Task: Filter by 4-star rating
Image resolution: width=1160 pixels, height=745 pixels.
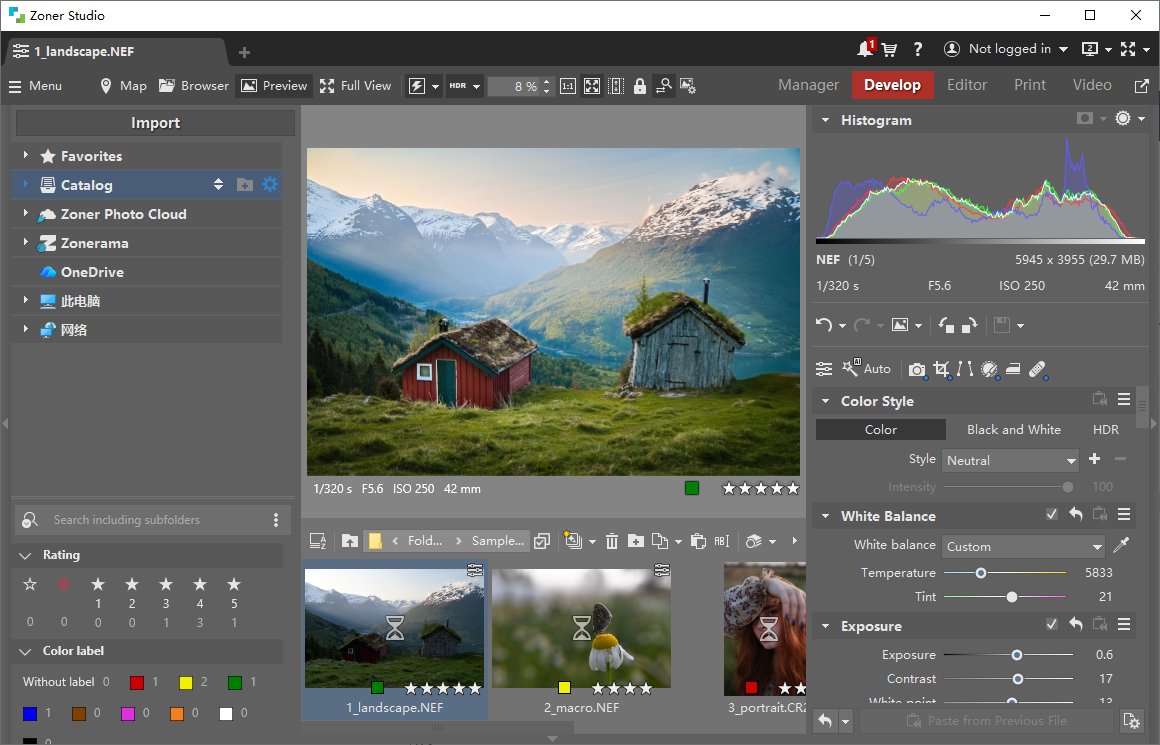Action: tap(200, 584)
